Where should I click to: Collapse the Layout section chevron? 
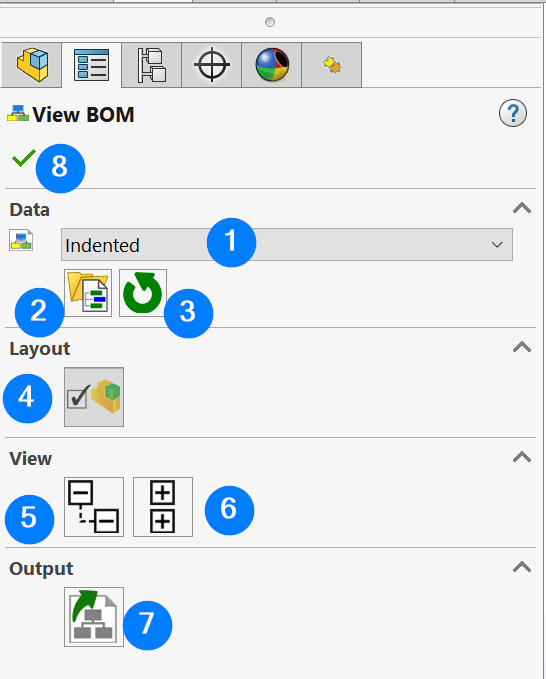tap(522, 347)
